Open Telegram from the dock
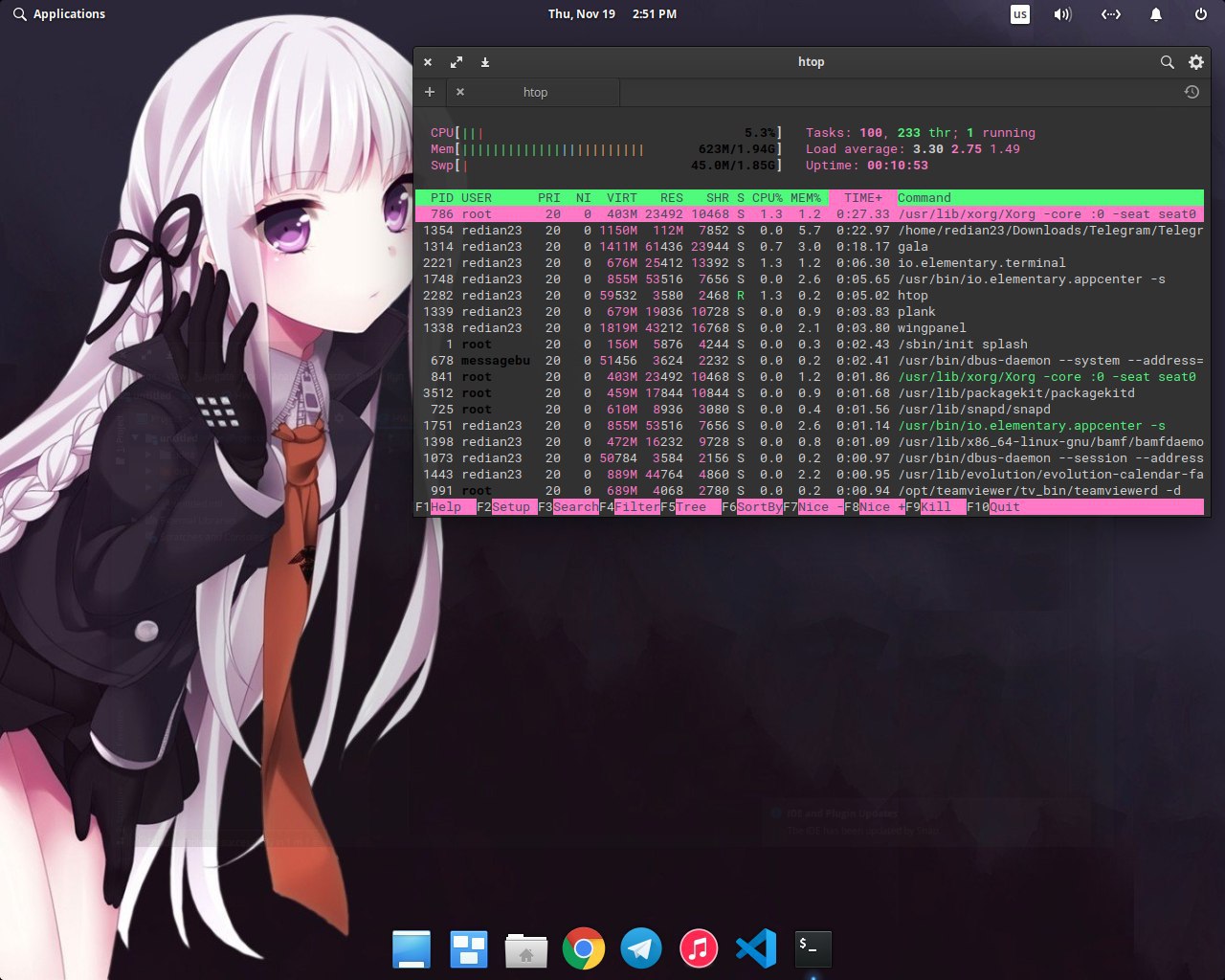 [x=641, y=949]
